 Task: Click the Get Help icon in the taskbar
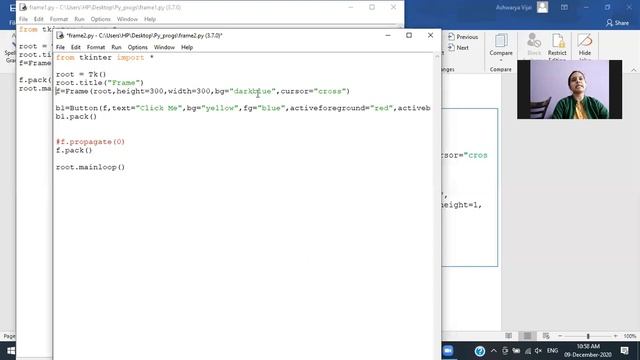[480, 351]
